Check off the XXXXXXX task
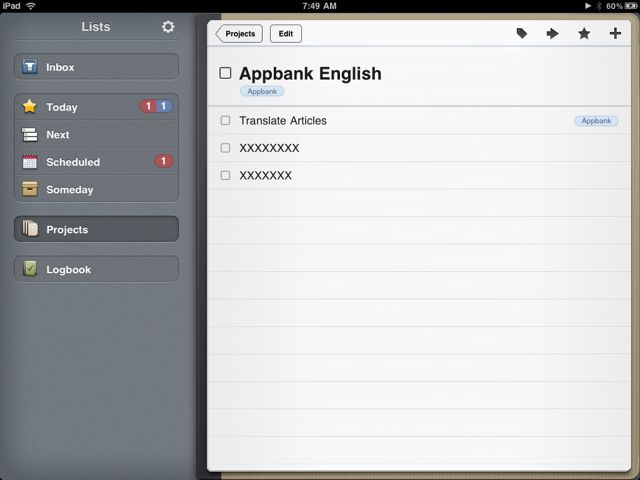Viewport: 640px width, 480px height. pyautogui.click(x=225, y=175)
